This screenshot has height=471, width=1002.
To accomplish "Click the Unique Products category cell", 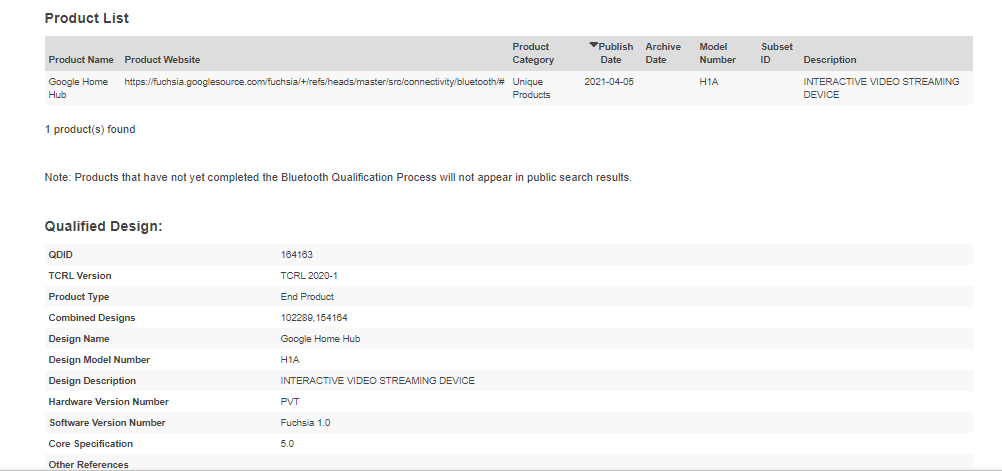I will 531,88.
